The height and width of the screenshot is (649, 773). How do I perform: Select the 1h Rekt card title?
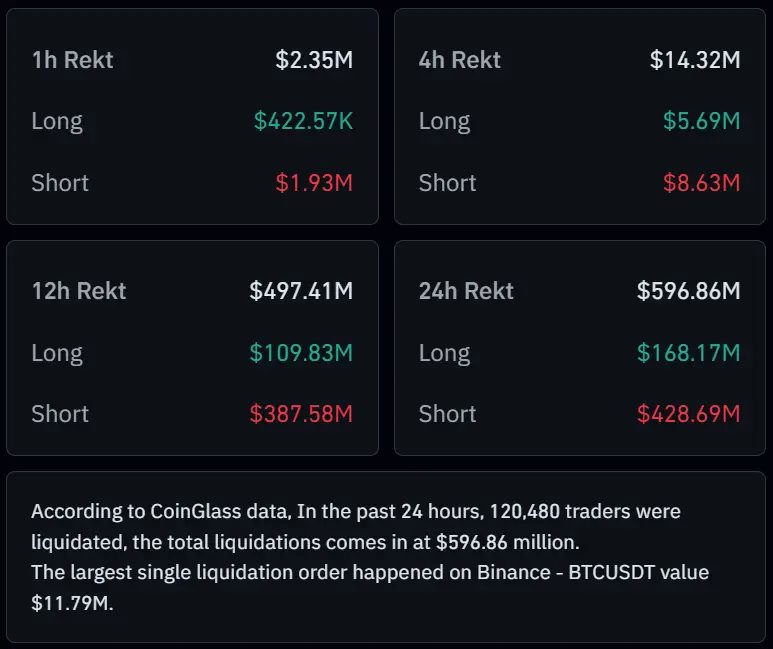pos(72,60)
